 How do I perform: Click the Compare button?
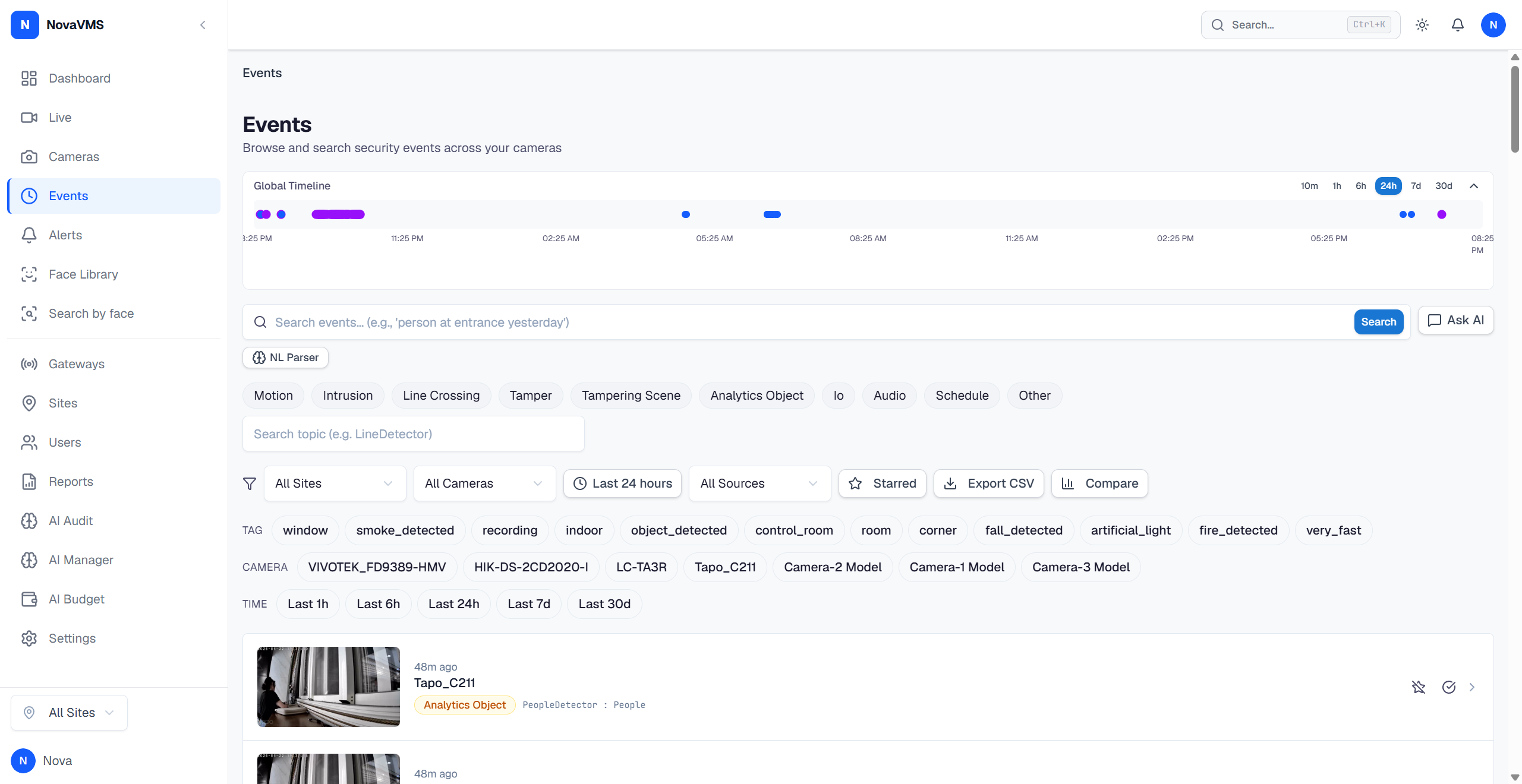click(x=1100, y=483)
